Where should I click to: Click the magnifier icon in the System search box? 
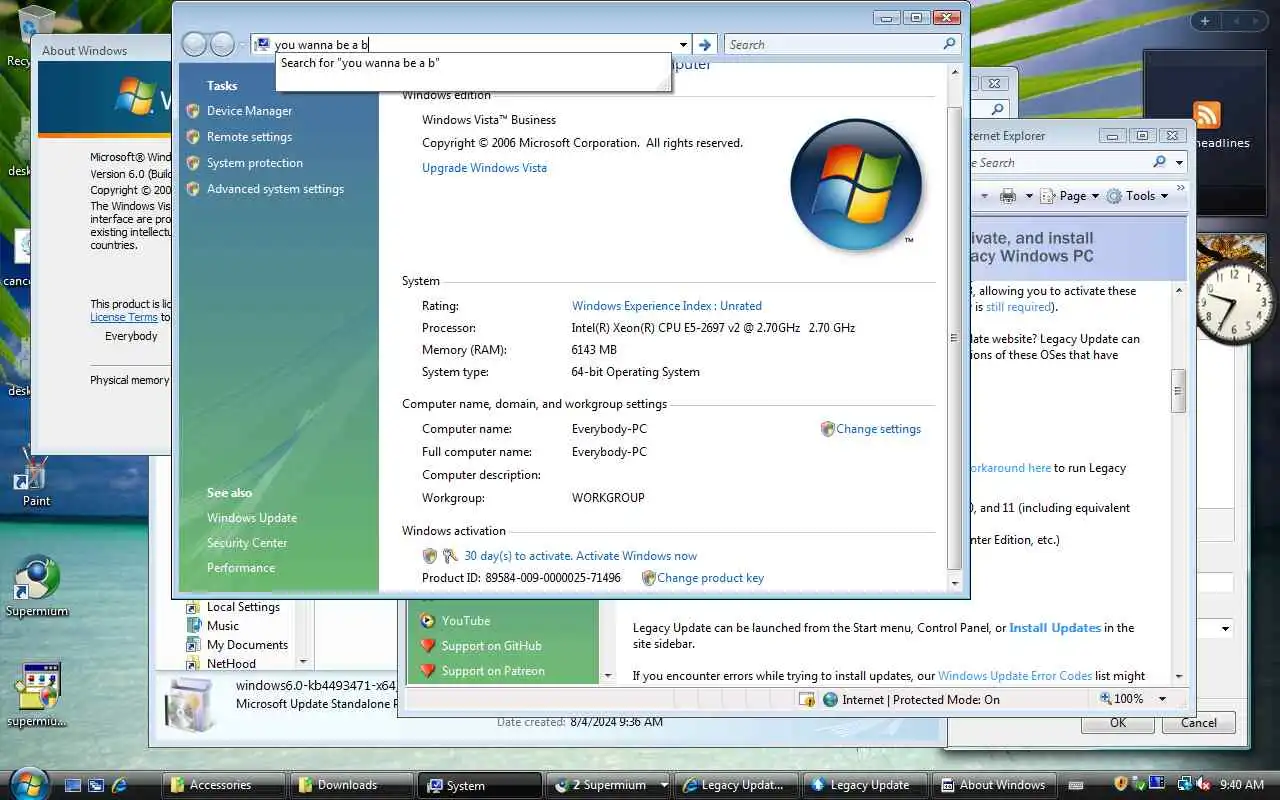(949, 44)
